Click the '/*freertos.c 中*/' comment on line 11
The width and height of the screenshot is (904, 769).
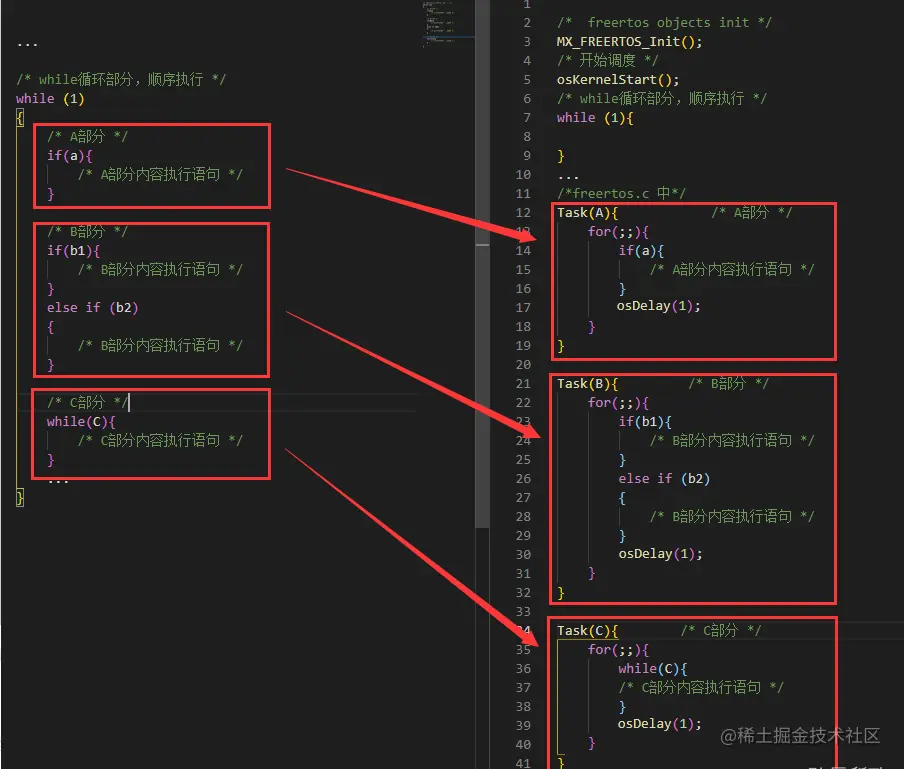621,193
